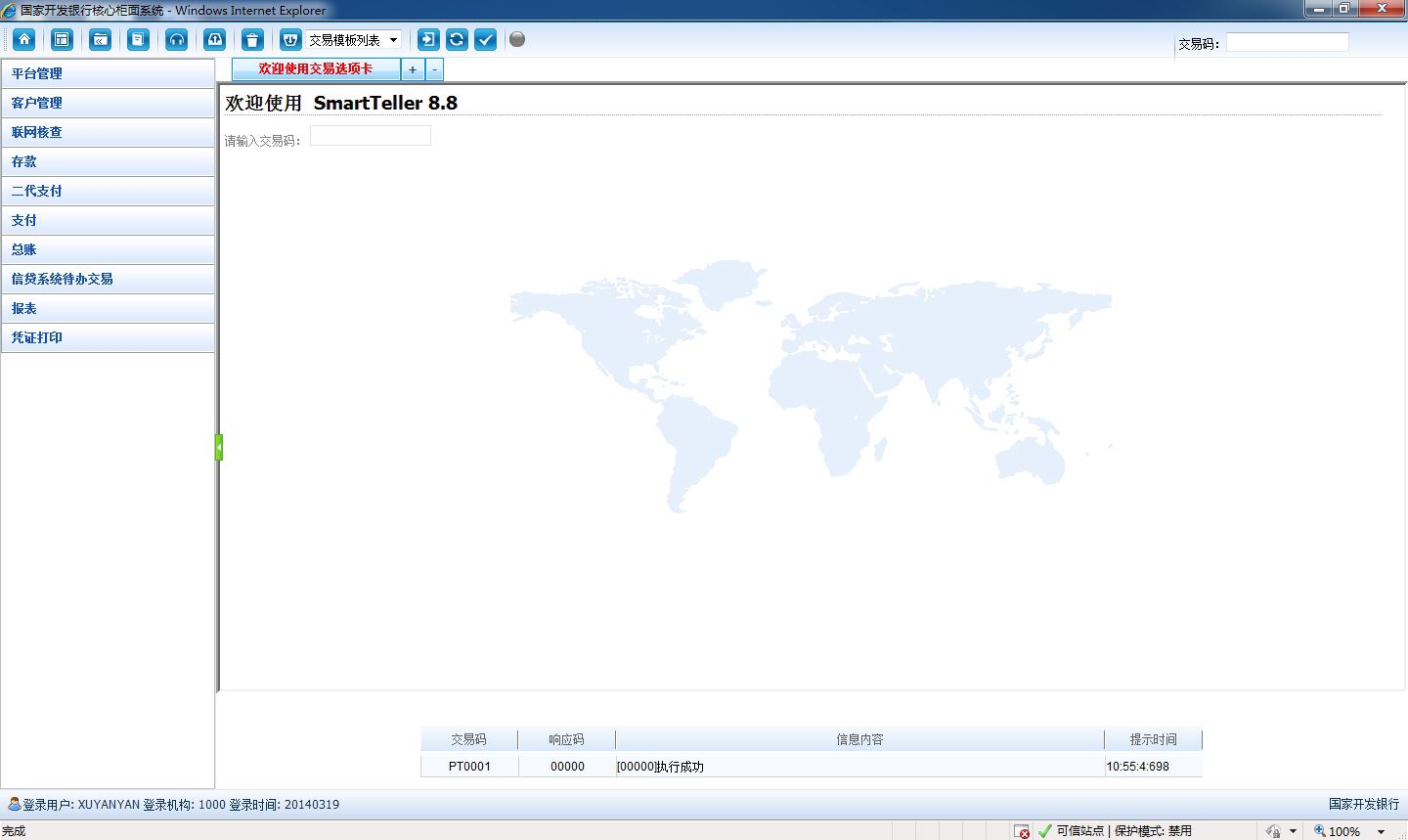This screenshot has width=1408, height=840.
Task: Select the PT0001 transaction code cell
Action: click(469, 766)
